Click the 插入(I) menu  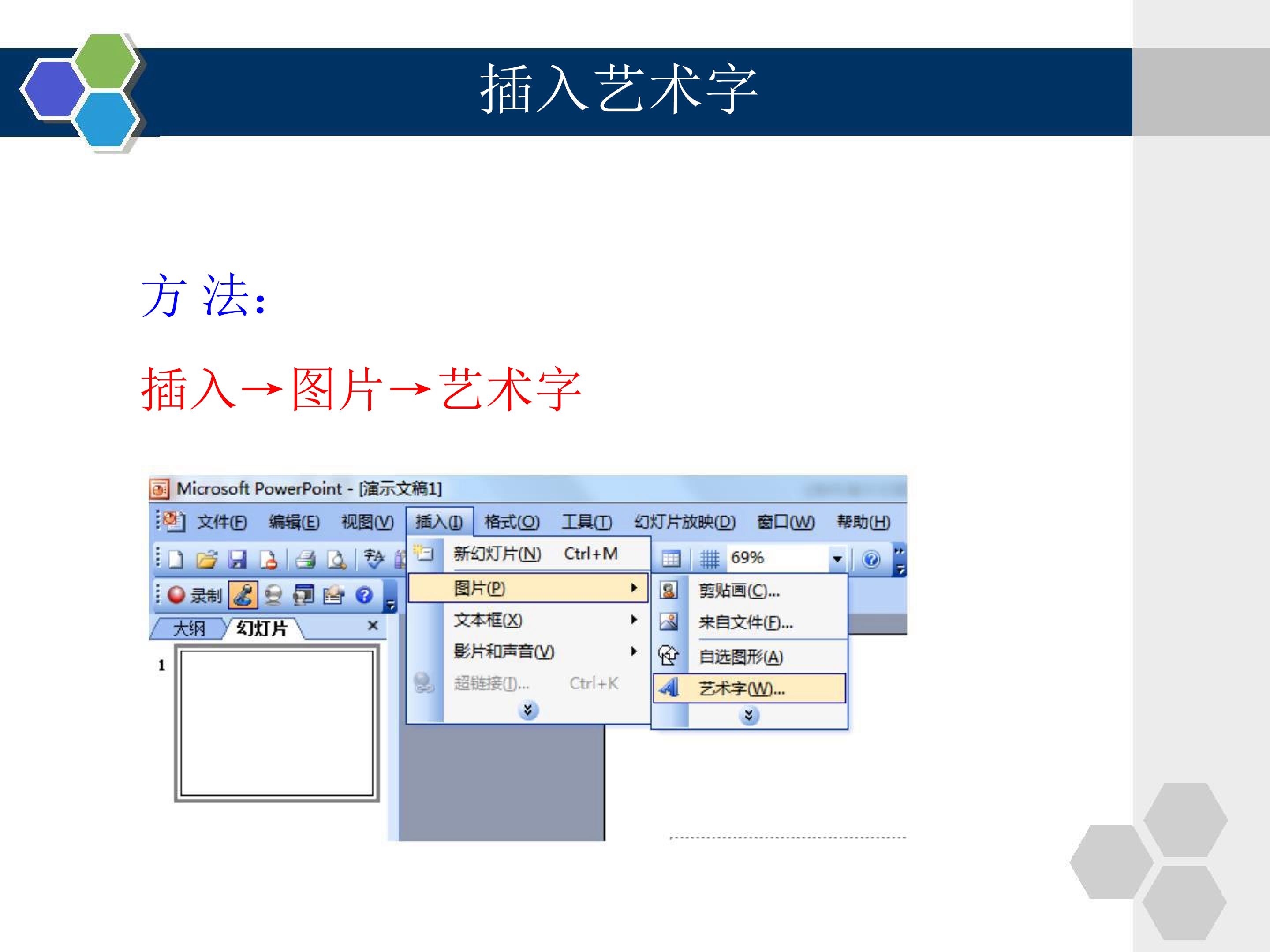(439, 522)
